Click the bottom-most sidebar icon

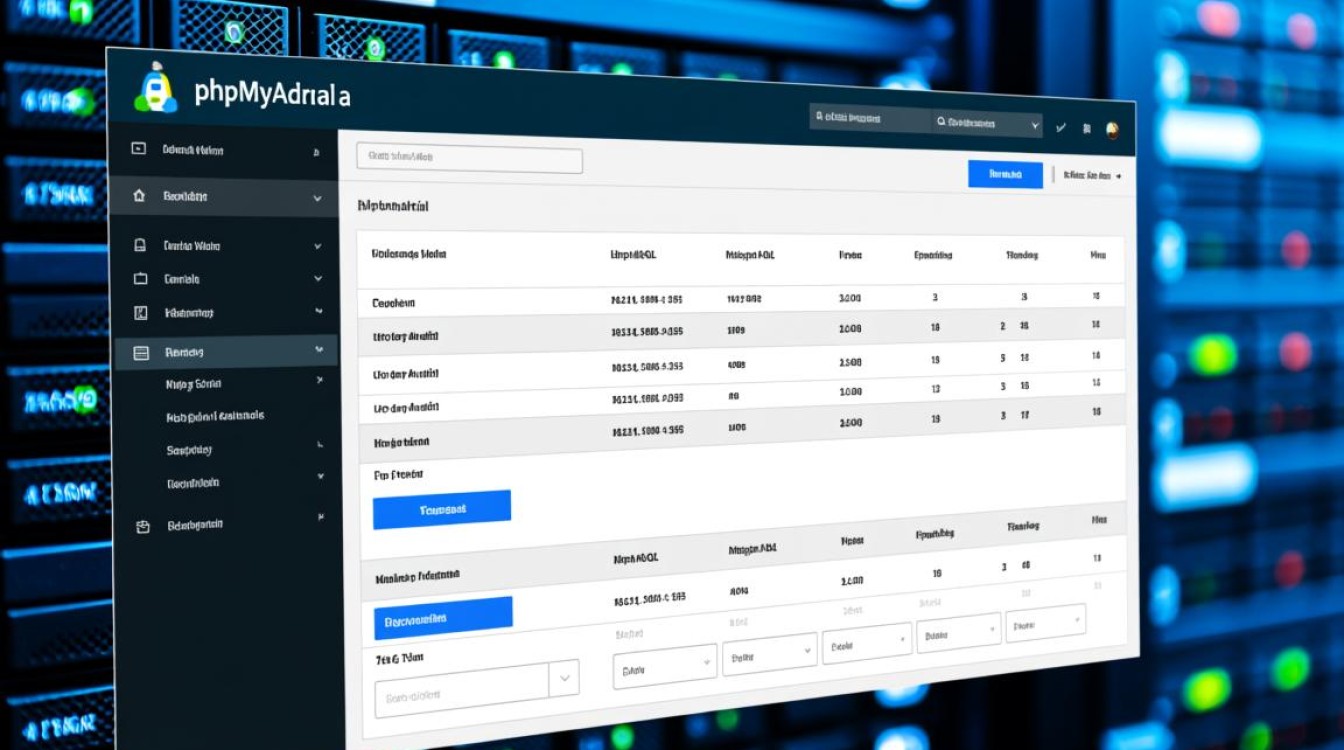click(141, 526)
